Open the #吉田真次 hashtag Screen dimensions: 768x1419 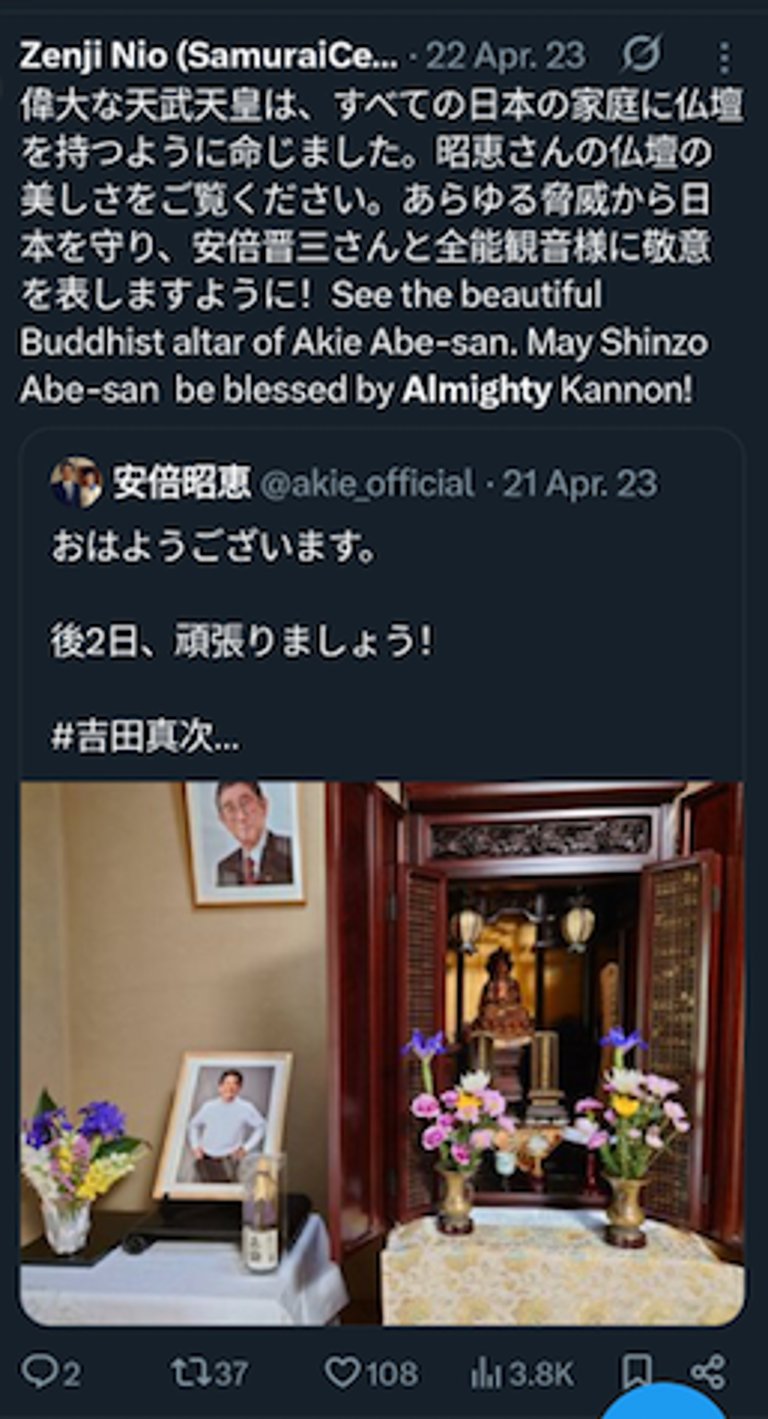pos(145,738)
